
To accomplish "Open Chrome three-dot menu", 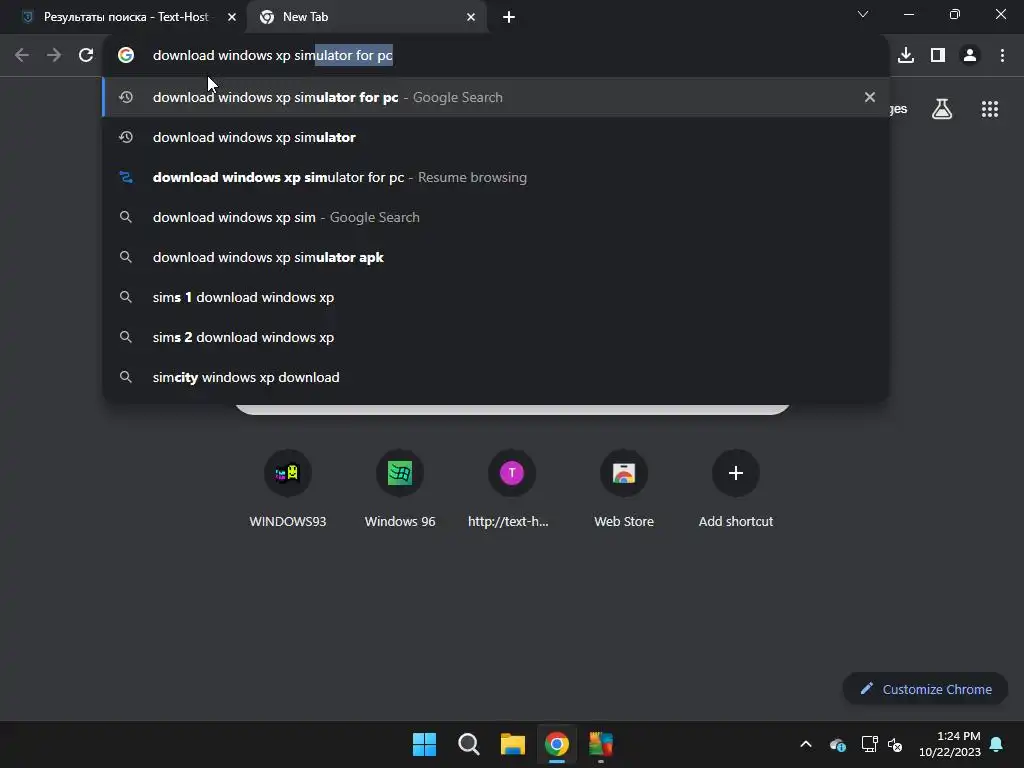I will [x=1002, y=56].
